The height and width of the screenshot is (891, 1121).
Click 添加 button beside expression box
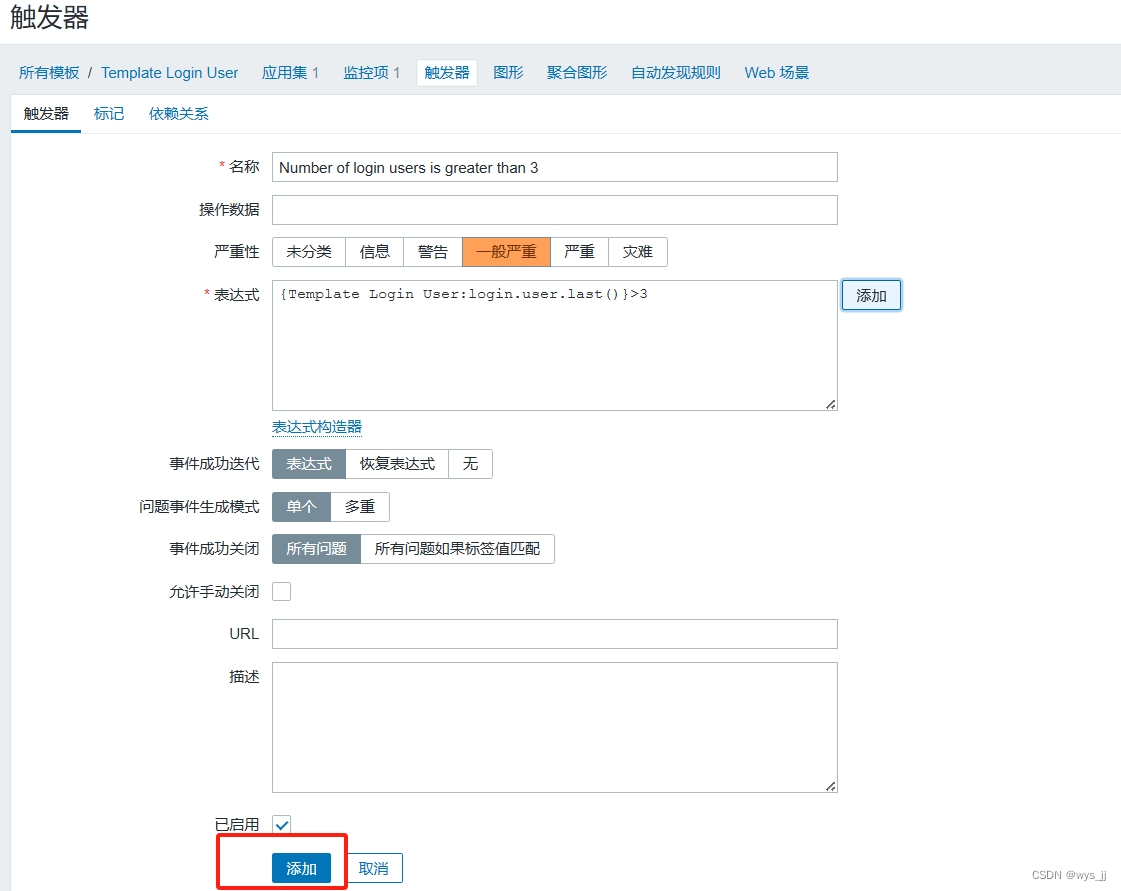coord(871,295)
